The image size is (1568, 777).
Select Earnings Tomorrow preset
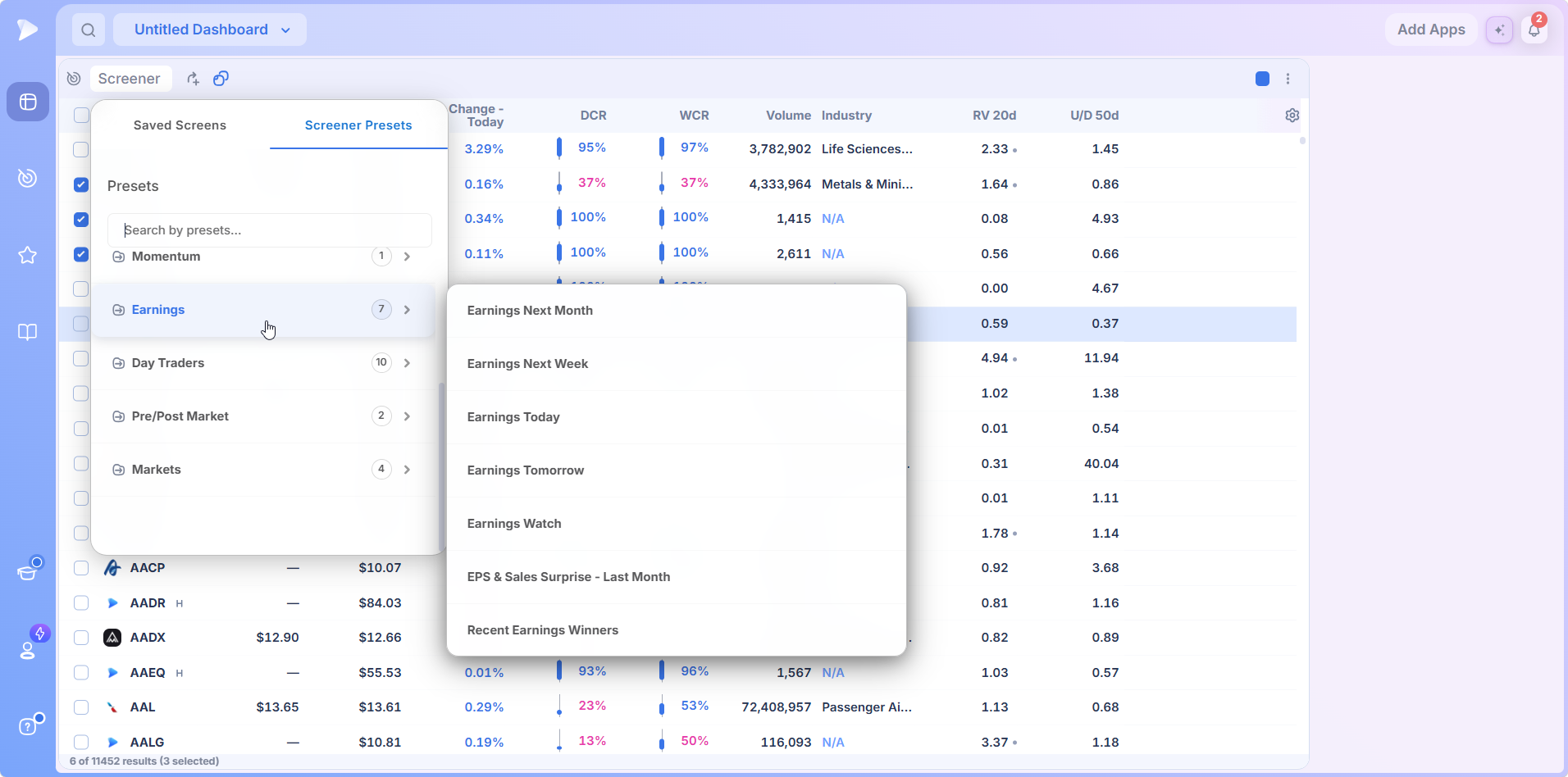coord(677,470)
